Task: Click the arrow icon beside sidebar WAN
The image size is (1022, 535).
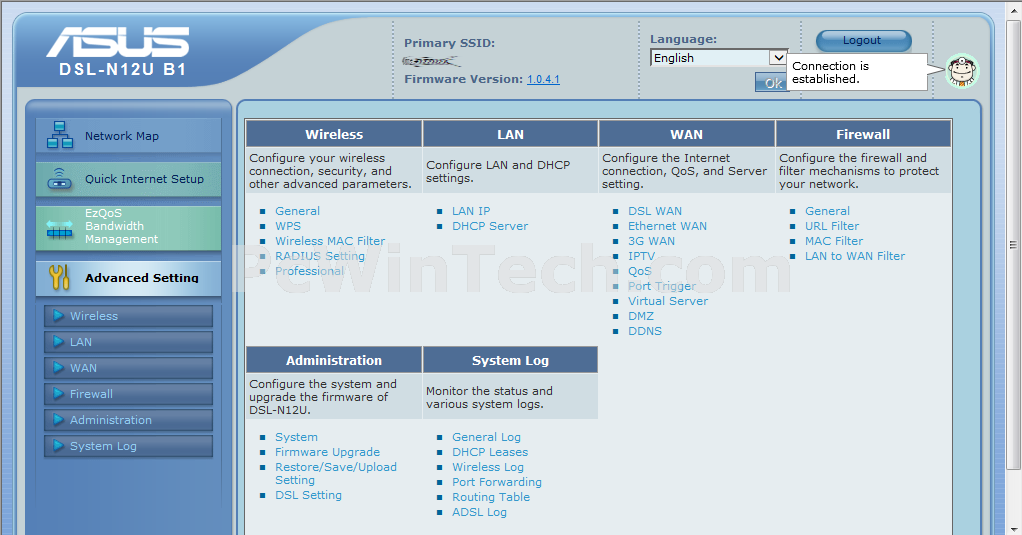Action: pyautogui.click(x=58, y=368)
